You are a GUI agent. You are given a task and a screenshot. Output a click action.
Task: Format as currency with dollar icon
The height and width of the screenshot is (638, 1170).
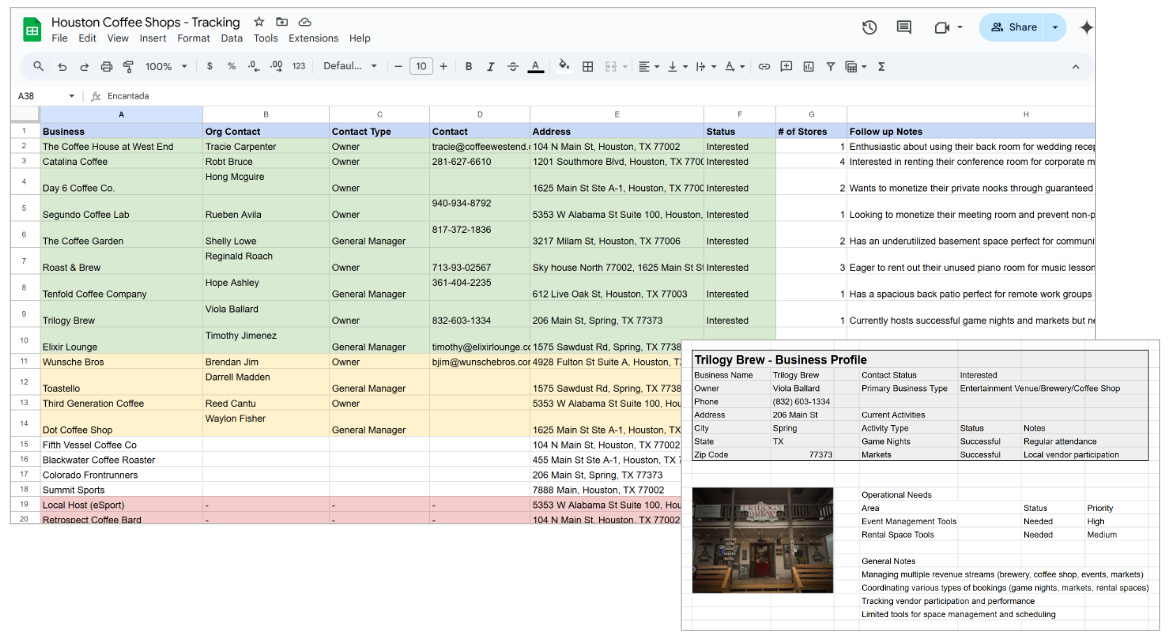(x=210, y=66)
